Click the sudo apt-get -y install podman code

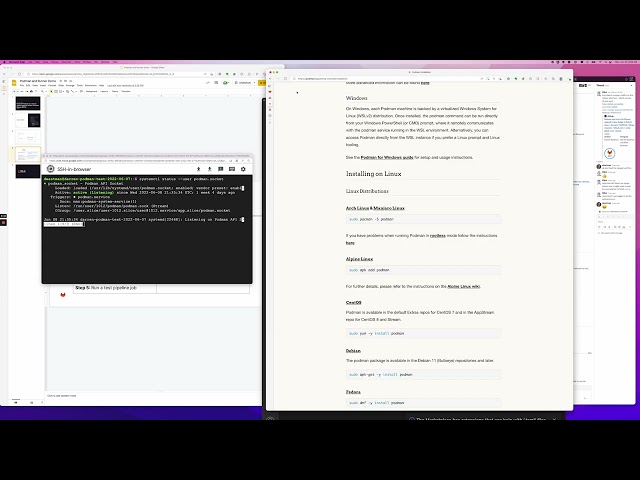[x=423, y=374]
